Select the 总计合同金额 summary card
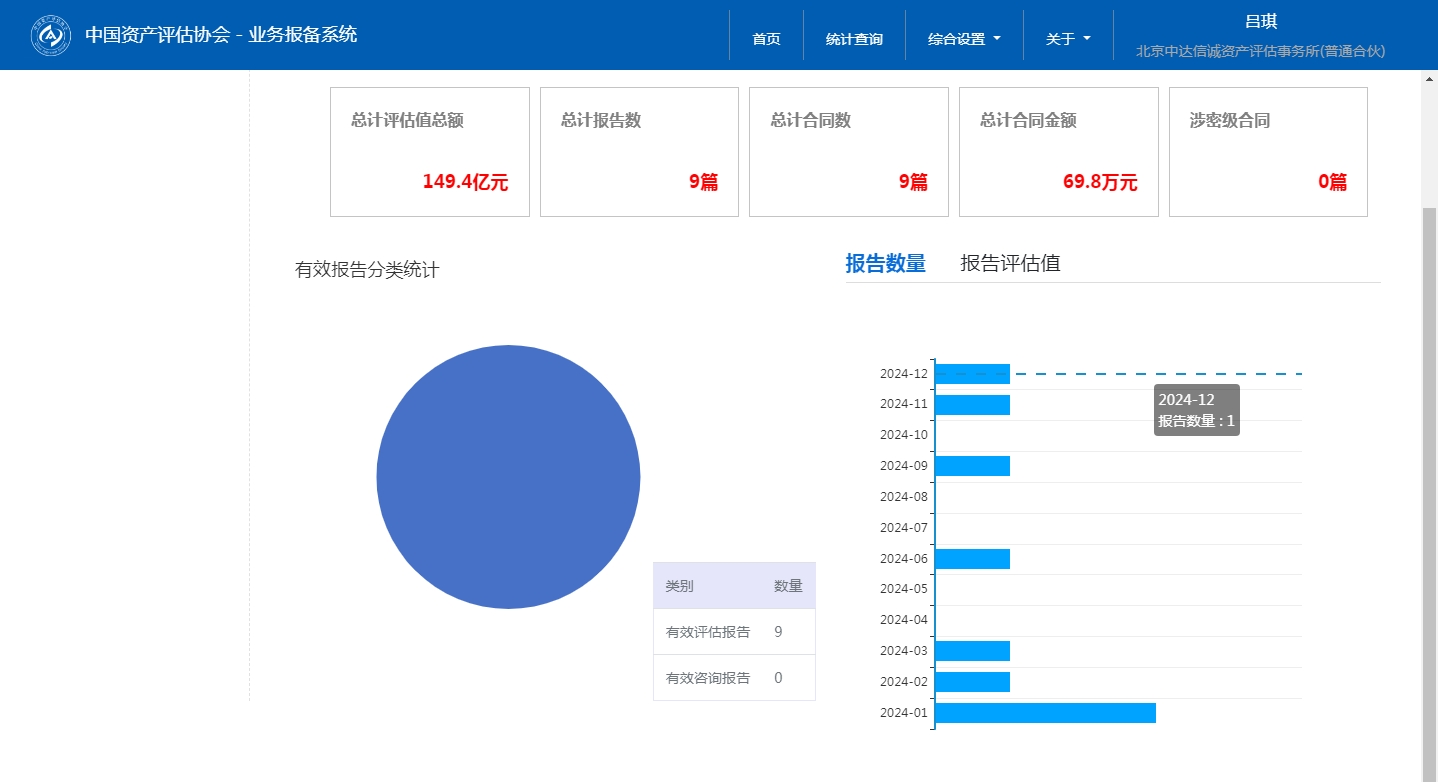The width and height of the screenshot is (1438, 782). [x=1058, y=151]
